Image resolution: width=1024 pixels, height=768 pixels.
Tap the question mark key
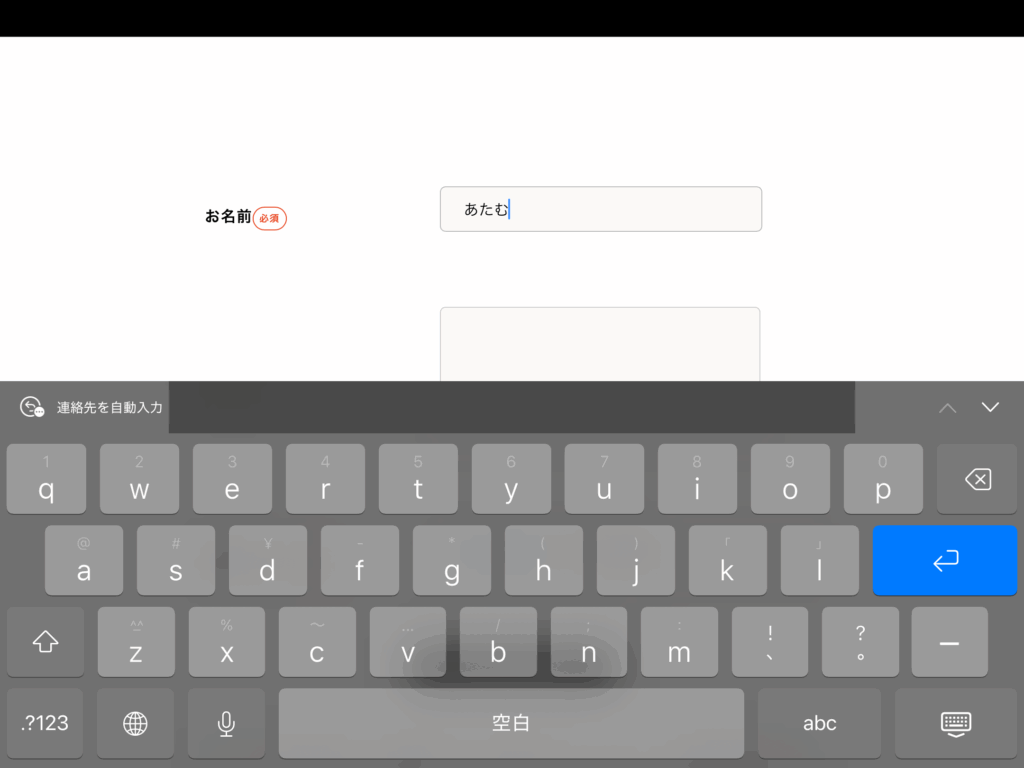click(x=860, y=643)
